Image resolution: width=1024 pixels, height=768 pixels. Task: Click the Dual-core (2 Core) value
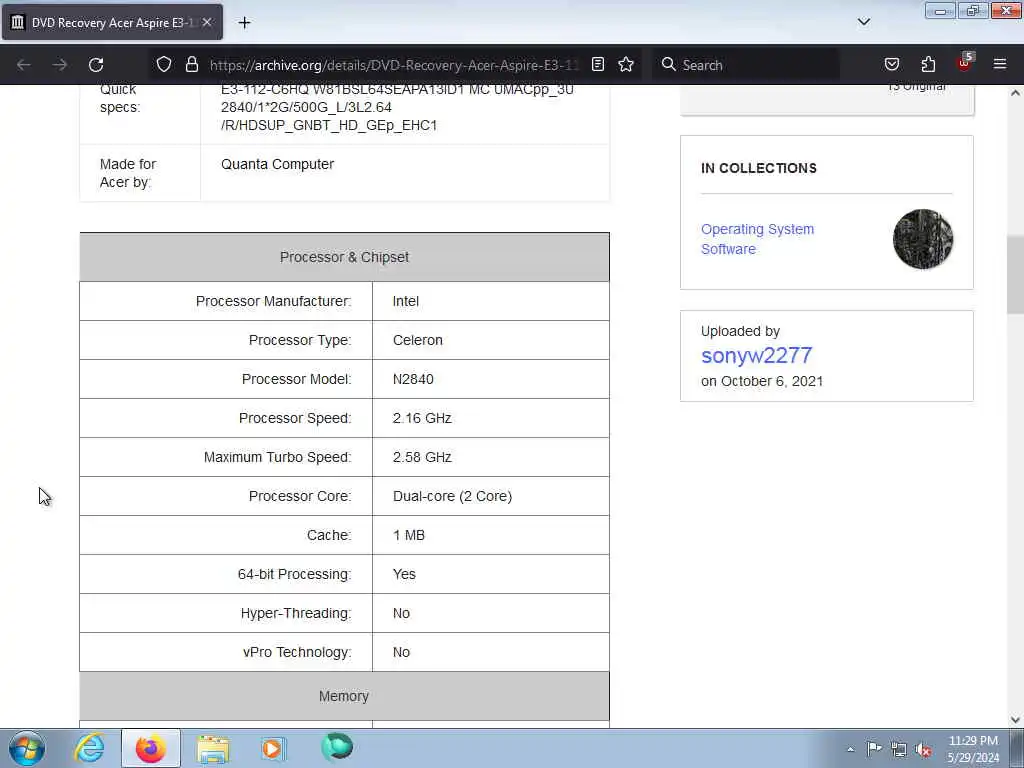tap(452, 496)
